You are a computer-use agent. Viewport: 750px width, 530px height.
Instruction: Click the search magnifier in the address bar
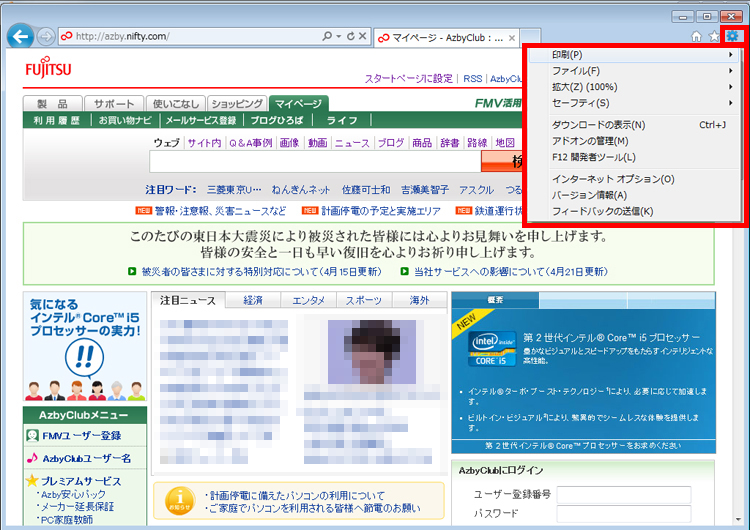pyautogui.click(x=327, y=36)
